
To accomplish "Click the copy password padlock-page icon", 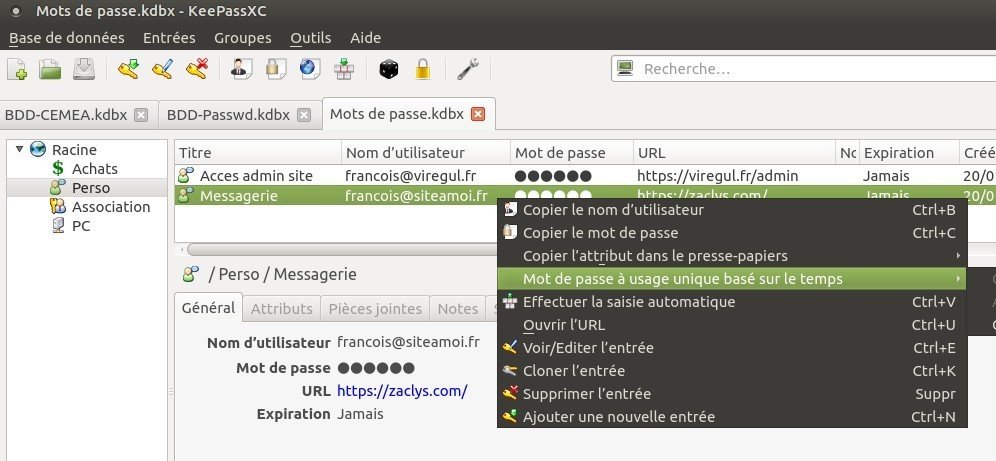I will click(276, 69).
